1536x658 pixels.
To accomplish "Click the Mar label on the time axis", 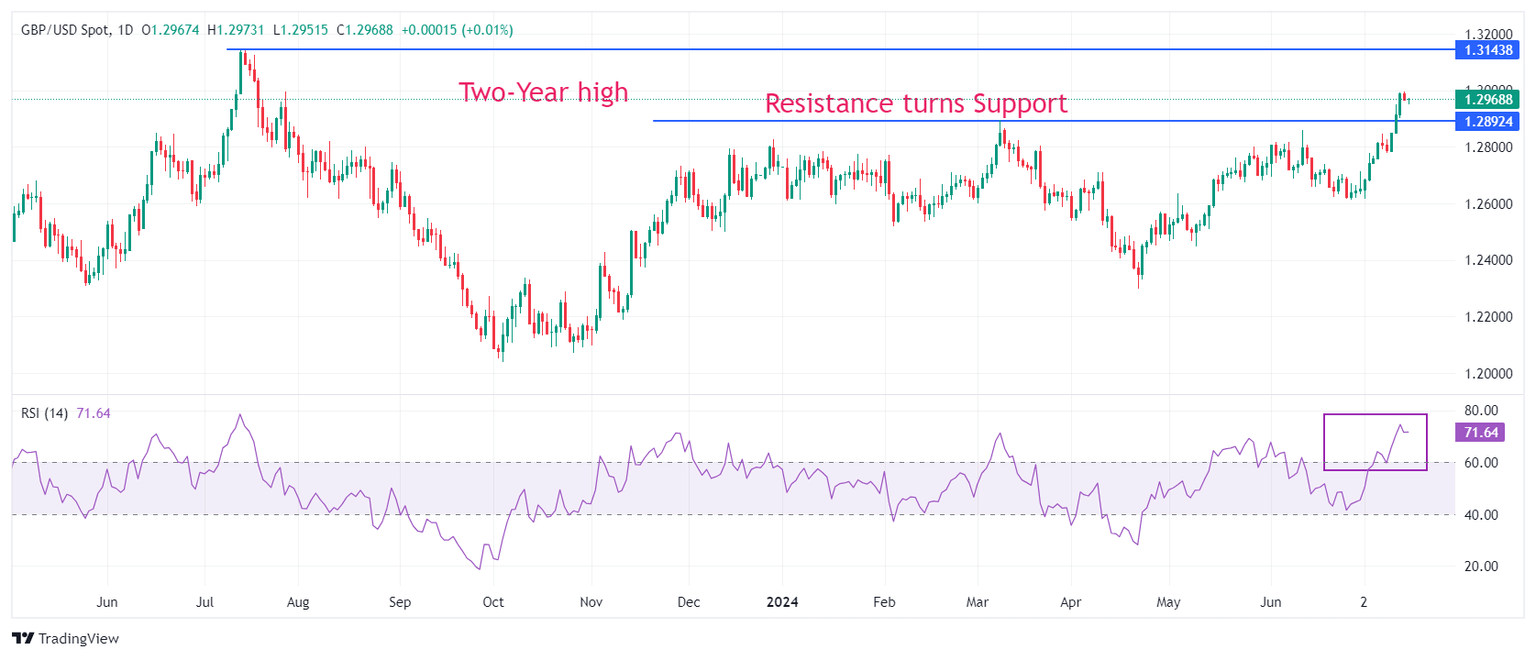I will (978, 603).
